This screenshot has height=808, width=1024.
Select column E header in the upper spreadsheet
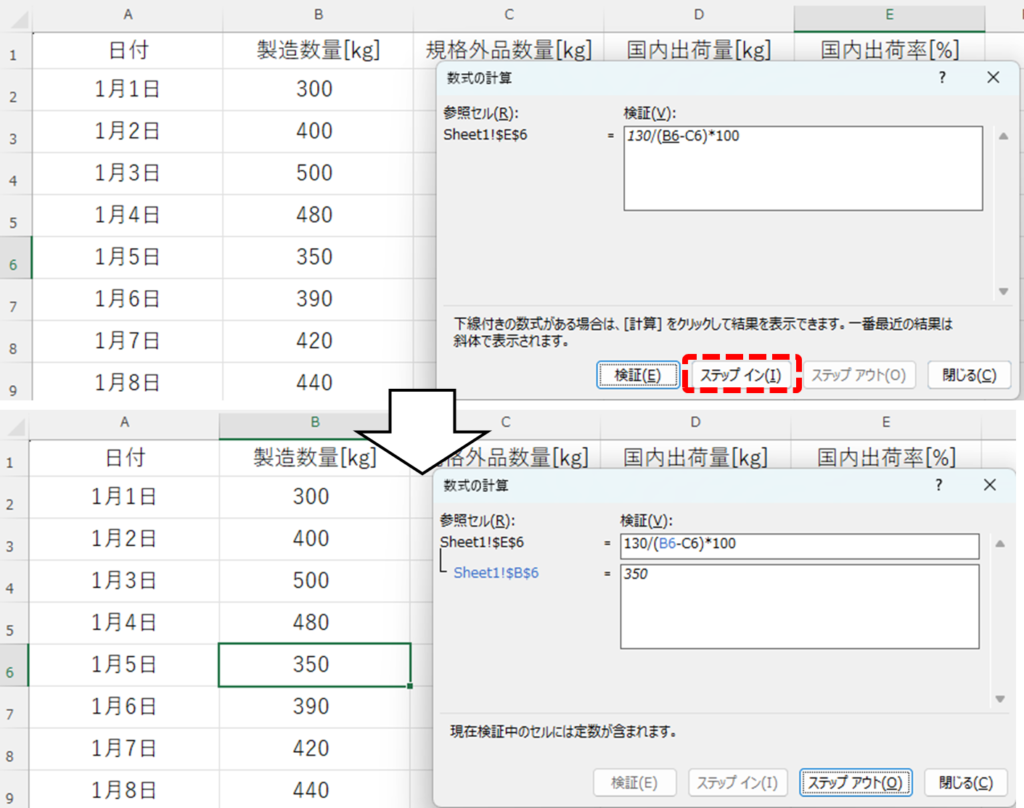[x=888, y=15]
